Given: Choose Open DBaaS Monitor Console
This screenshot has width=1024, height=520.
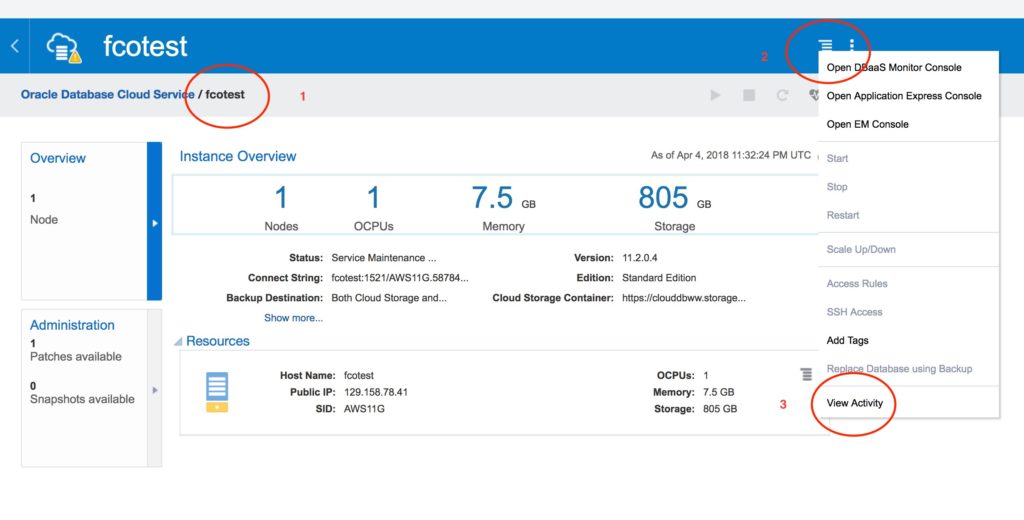Looking at the screenshot, I should click(893, 68).
